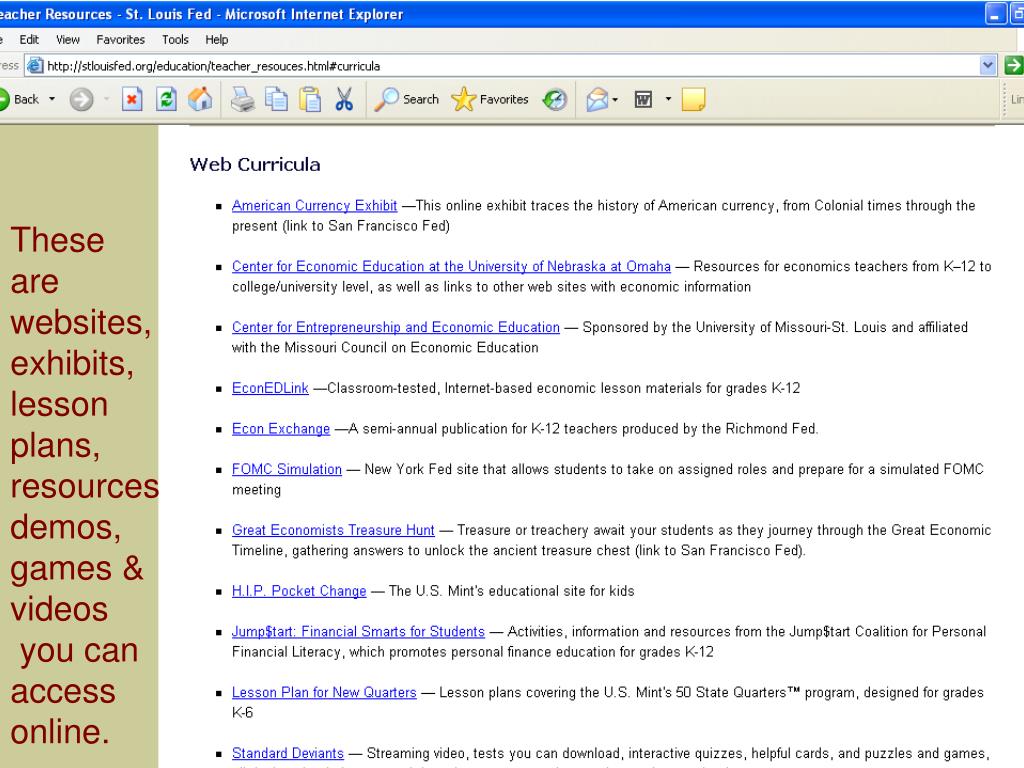Click the yellow note icon in toolbar

tap(693, 99)
